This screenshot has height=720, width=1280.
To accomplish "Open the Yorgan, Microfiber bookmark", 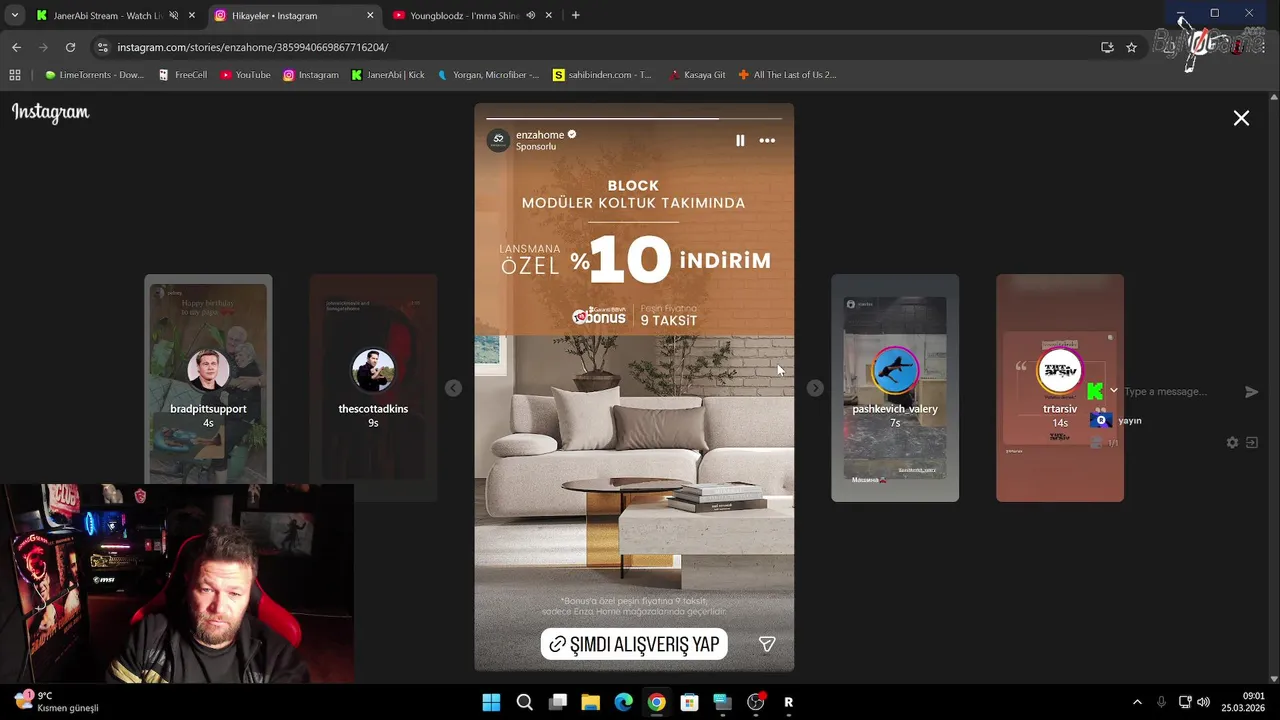I will point(489,75).
